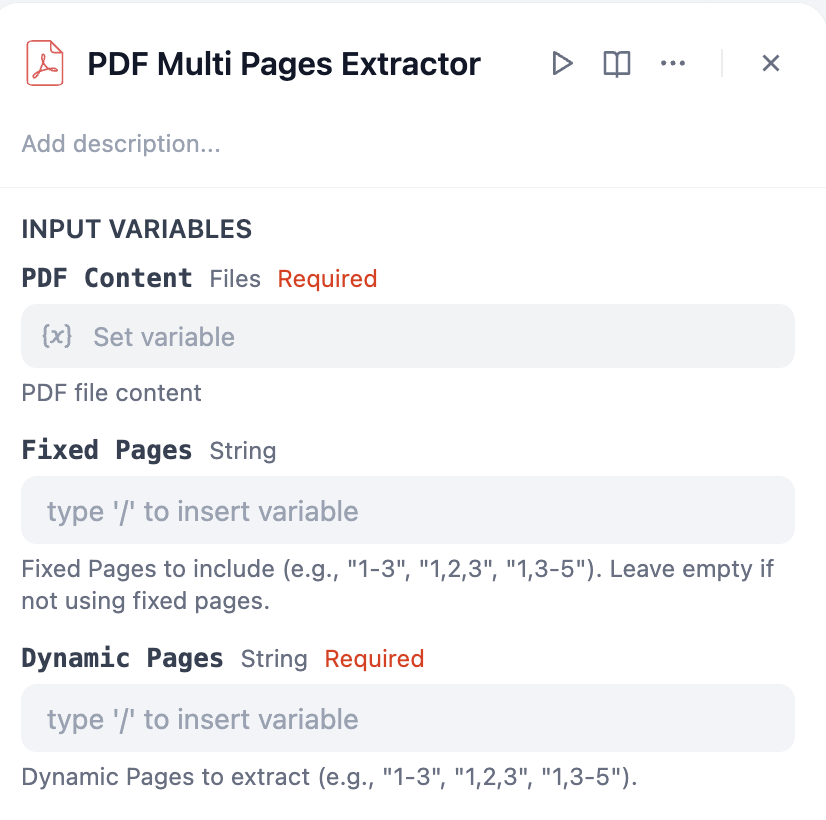Click the red PDF file icon
The width and height of the screenshot is (826, 820).
(44, 63)
